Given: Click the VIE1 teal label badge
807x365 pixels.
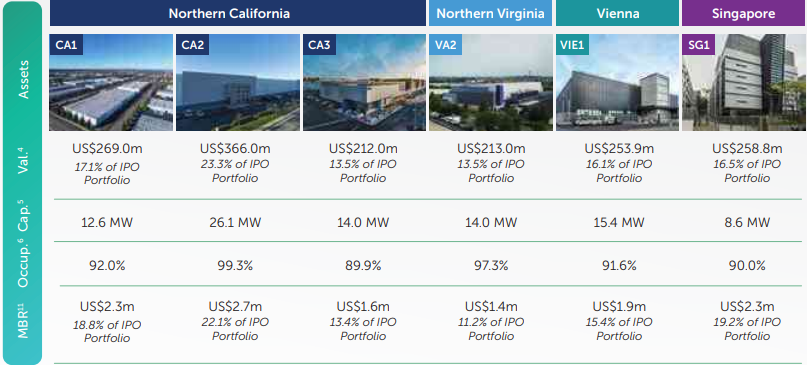Looking at the screenshot, I should point(574,45).
